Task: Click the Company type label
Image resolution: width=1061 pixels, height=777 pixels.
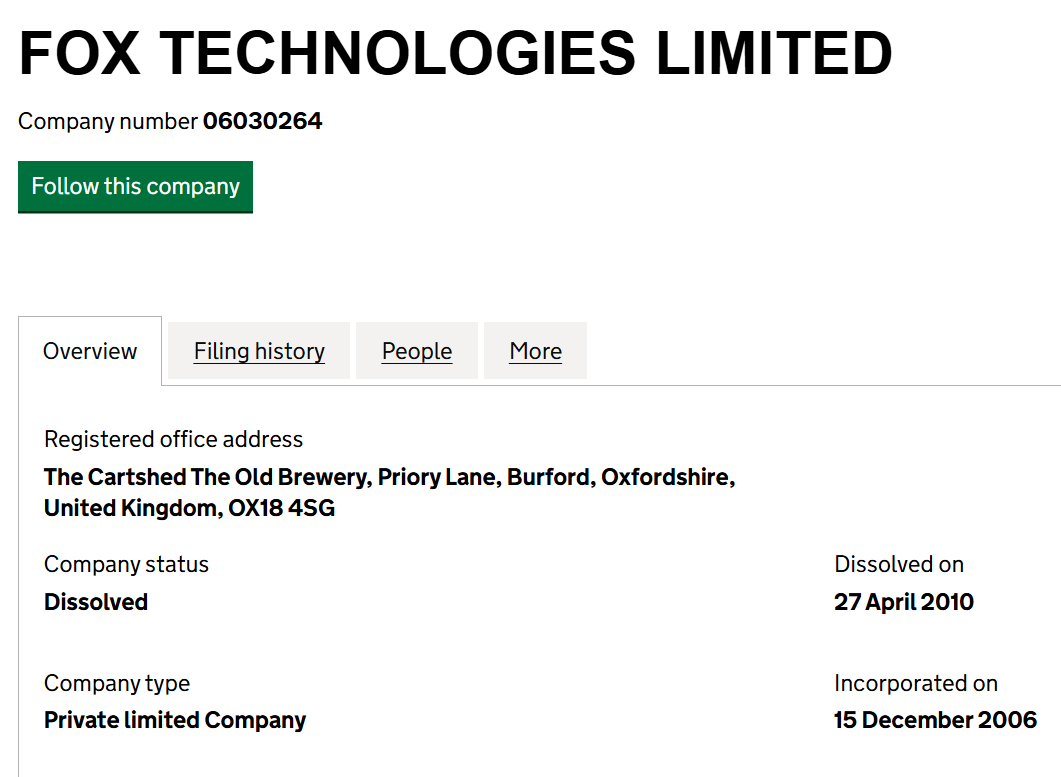Action: coord(117,683)
